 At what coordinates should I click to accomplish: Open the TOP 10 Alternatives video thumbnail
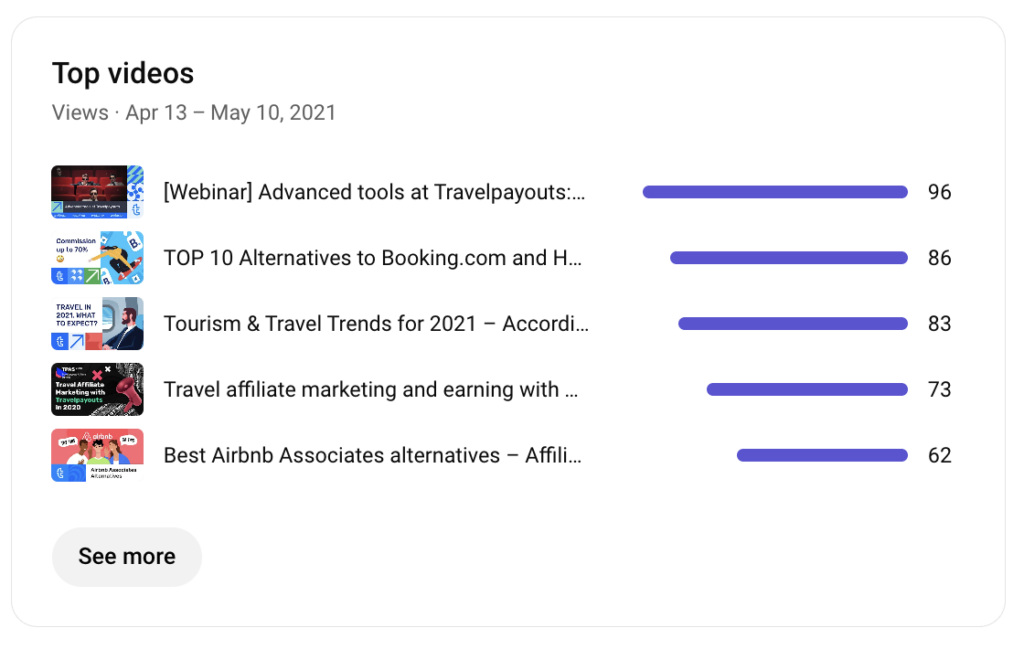tap(97, 258)
